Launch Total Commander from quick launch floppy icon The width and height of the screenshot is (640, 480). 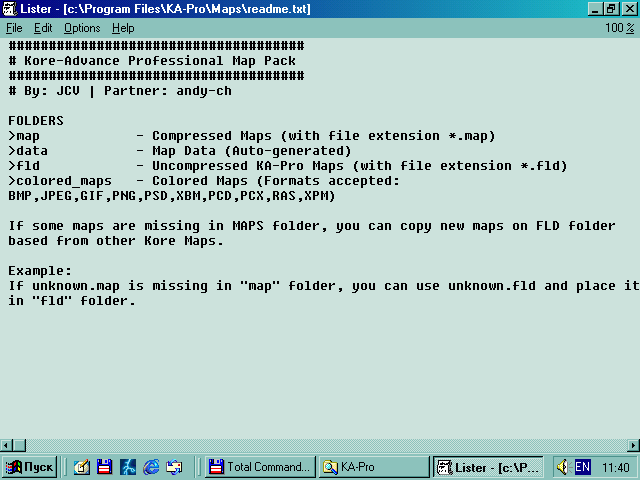[x=104, y=467]
